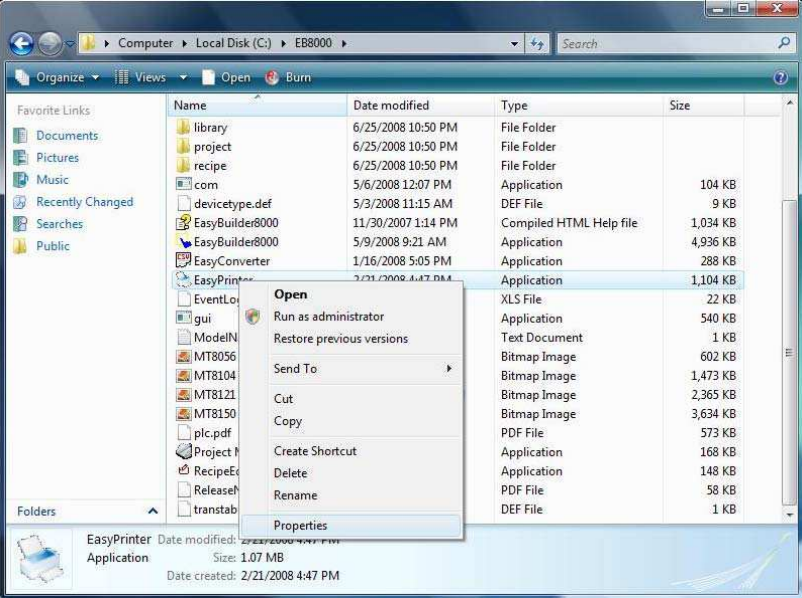The width and height of the screenshot is (802, 598).
Task: Click the Search magnifier icon
Action: tap(784, 43)
